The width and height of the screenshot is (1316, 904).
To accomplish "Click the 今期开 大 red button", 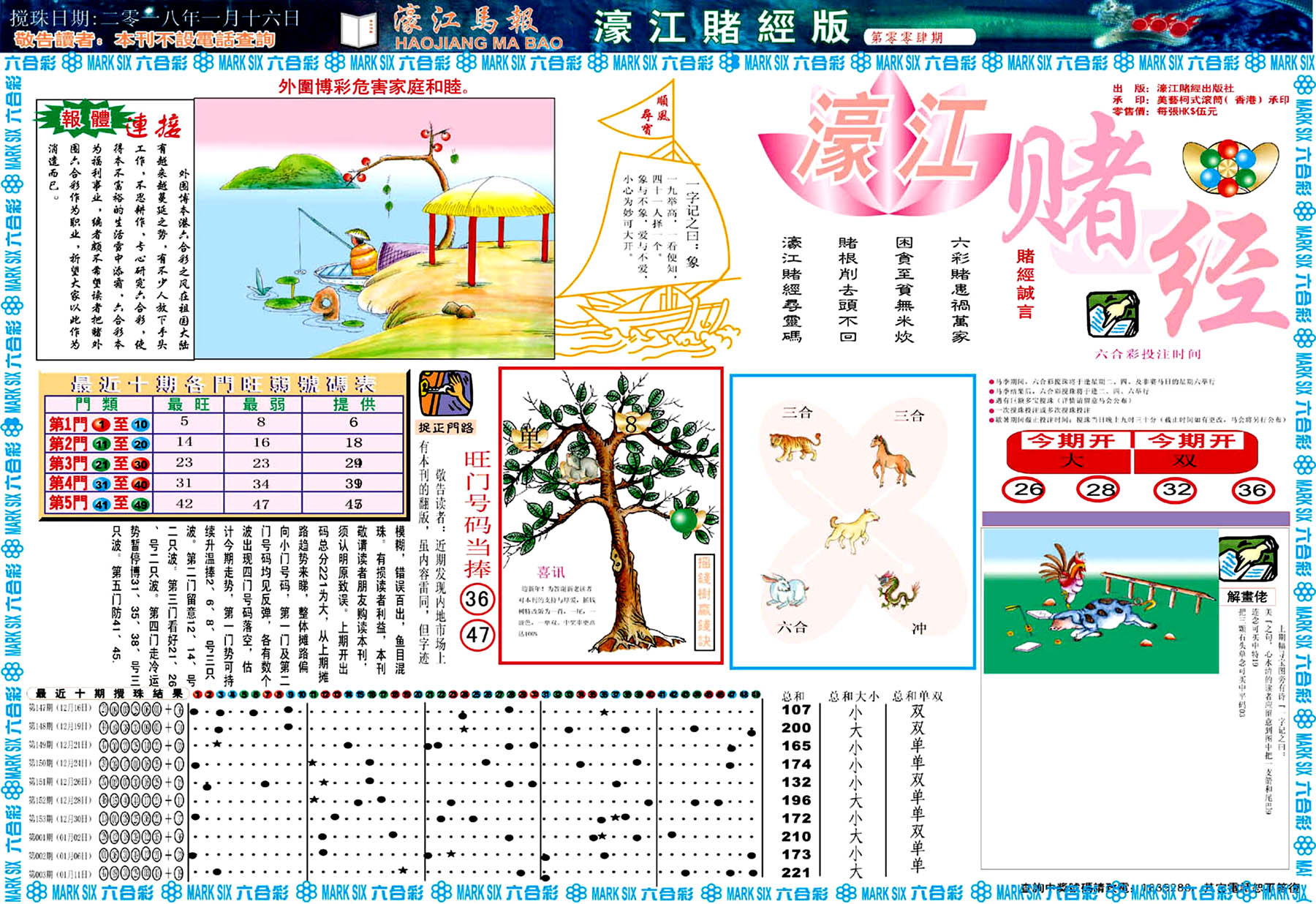I will (1069, 451).
